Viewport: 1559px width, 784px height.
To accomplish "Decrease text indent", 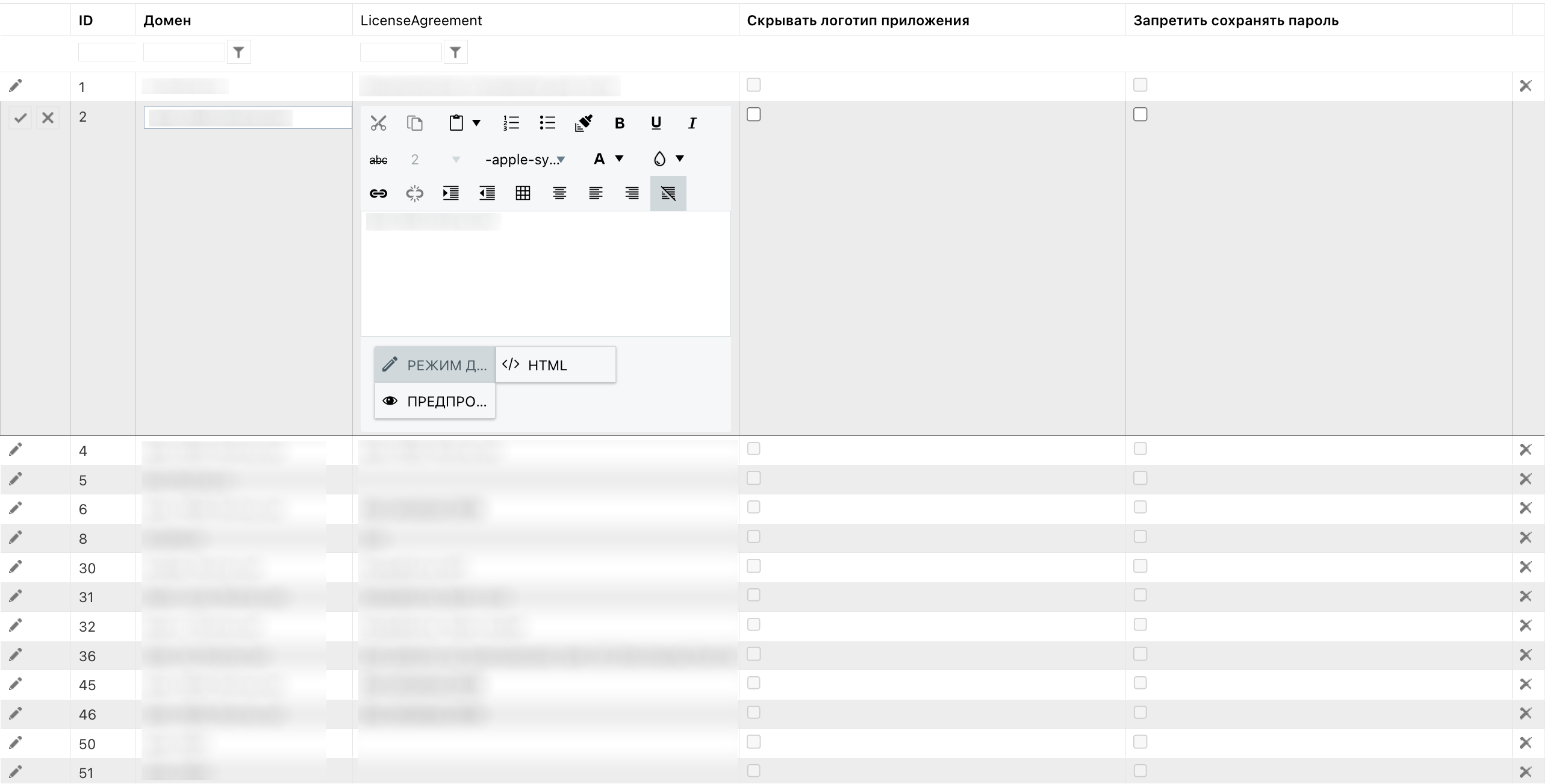I will (487, 194).
